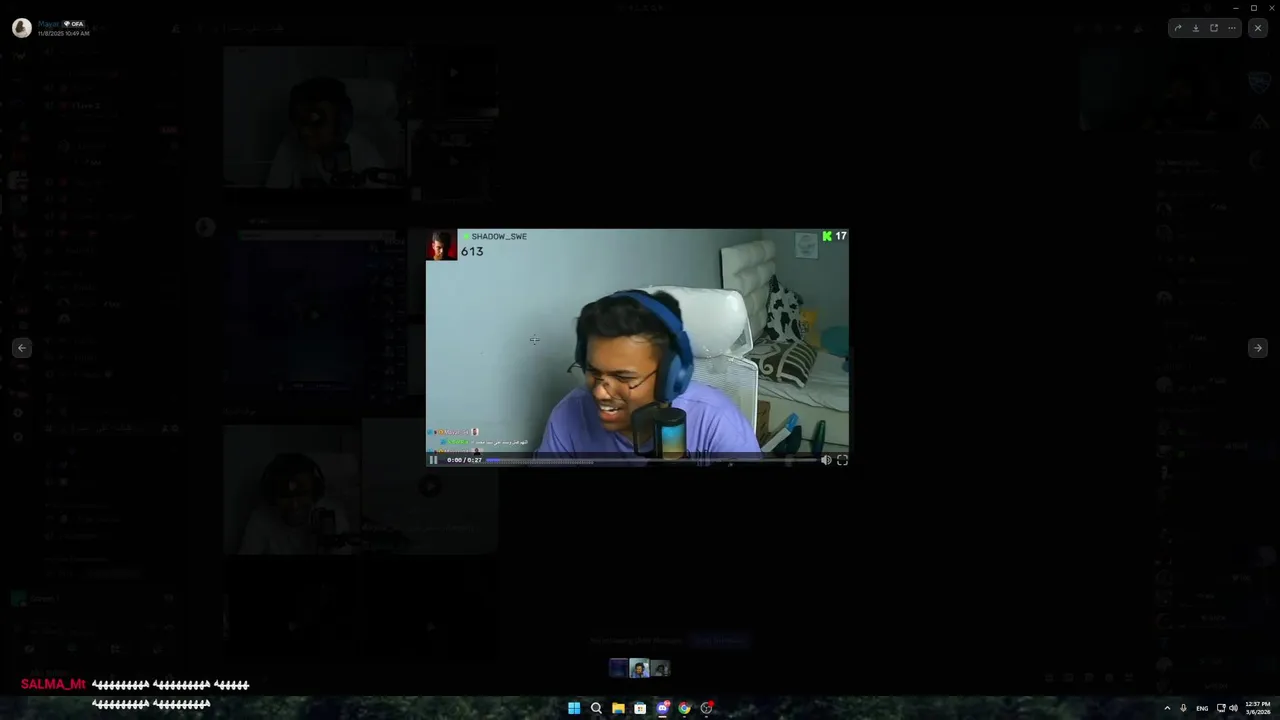This screenshot has width=1280, height=720.
Task: Open Google Chrome from taskbar
Action: [x=684, y=708]
